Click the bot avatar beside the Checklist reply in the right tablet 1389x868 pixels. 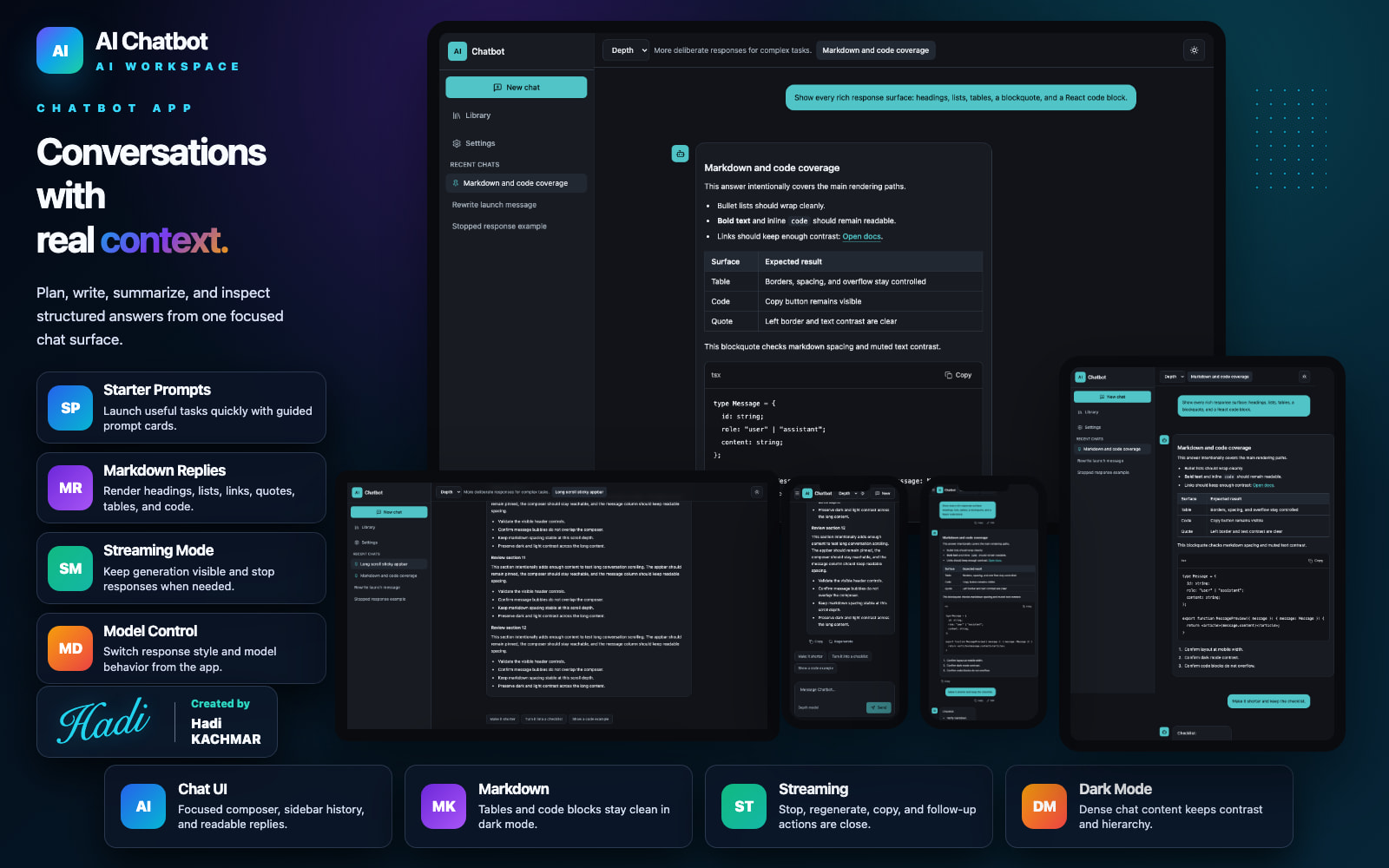pos(1164,732)
